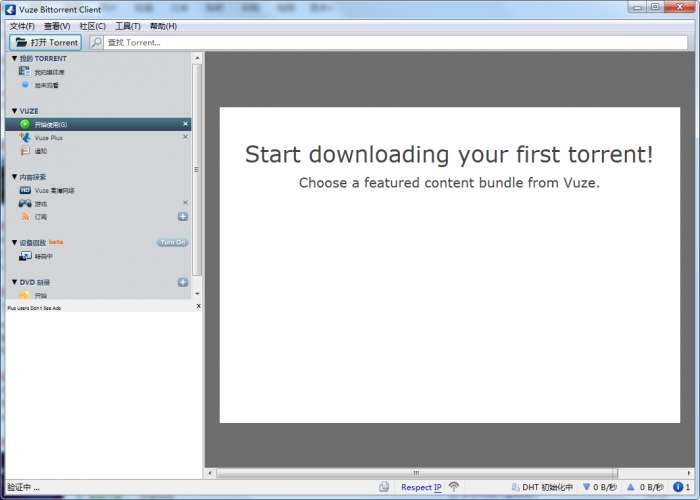The image size is (700, 500).
Task: Click the Open Torrent toolbar button
Action: point(46,42)
